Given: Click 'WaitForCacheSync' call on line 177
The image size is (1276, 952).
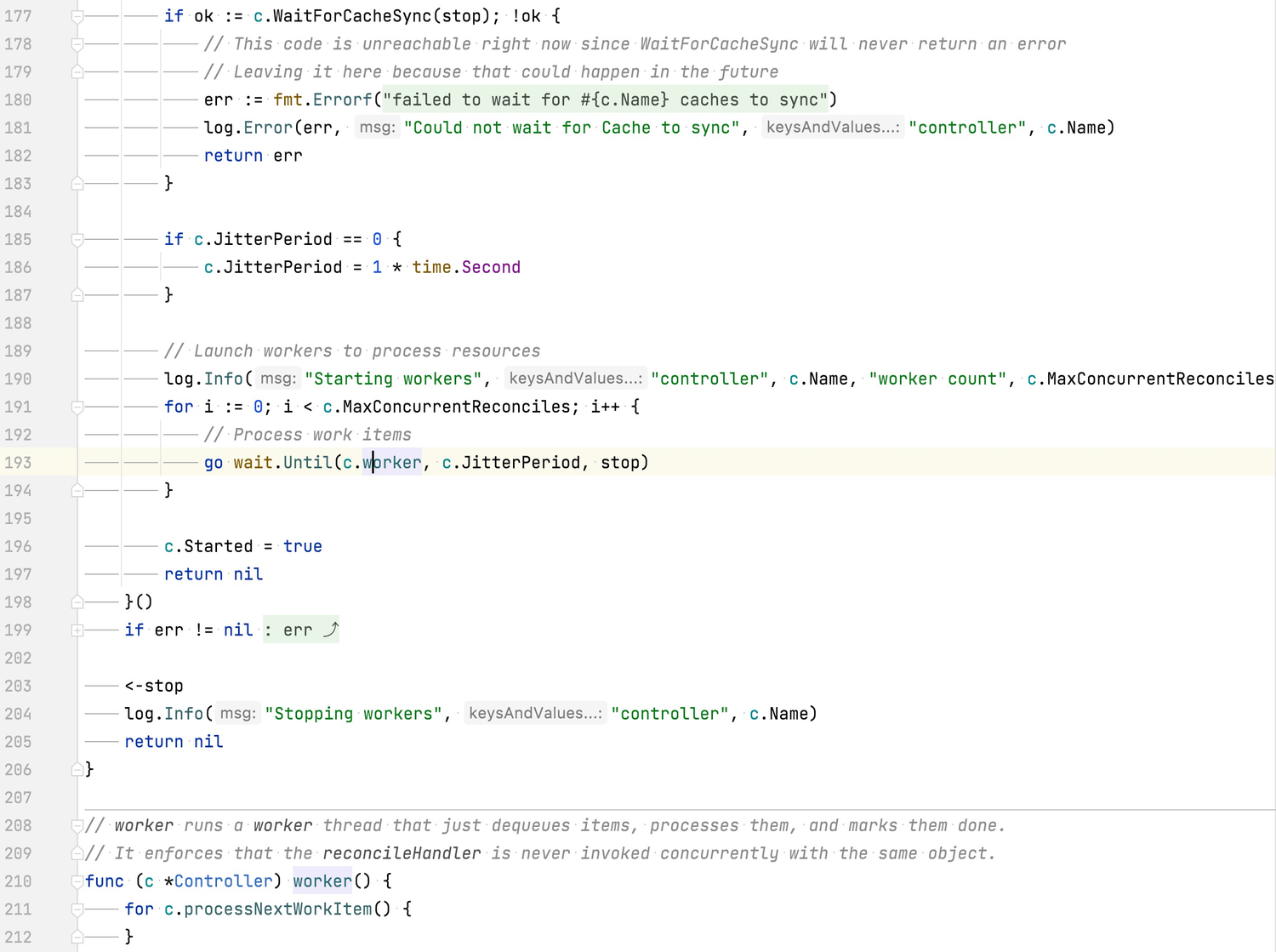Looking at the screenshot, I should tap(351, 16).
